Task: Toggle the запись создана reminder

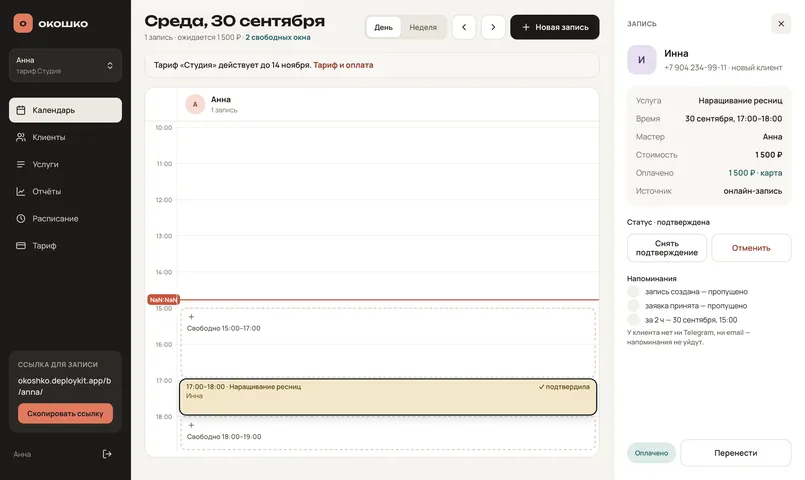Action: click(634, 292)
